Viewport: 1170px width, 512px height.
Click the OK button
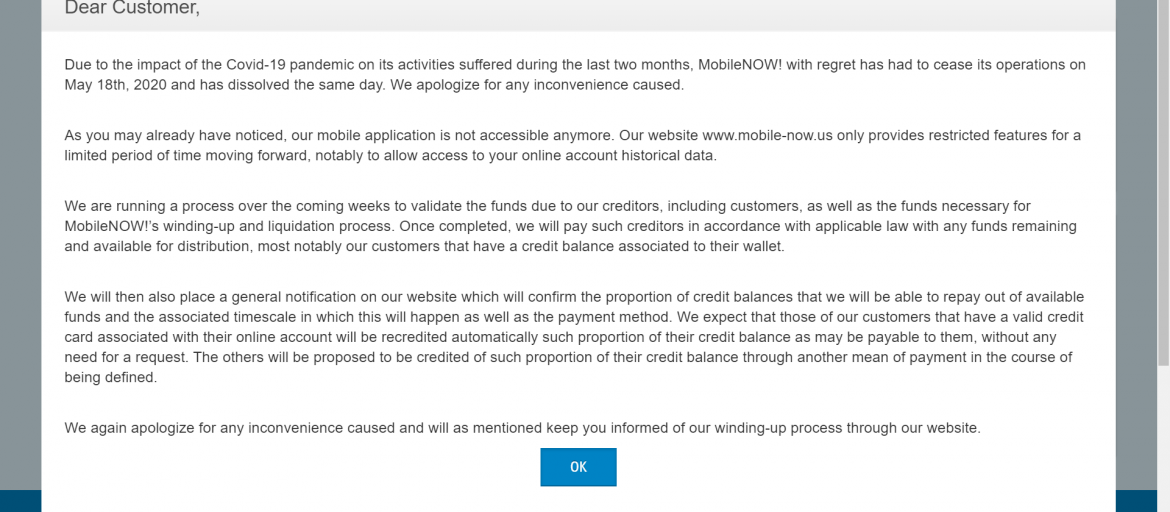[578, 467]
